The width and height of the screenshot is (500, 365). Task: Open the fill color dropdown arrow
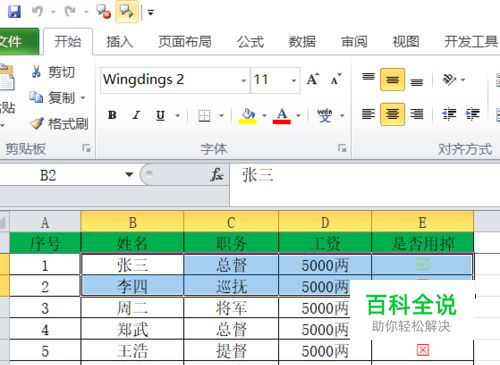coord(264,116)
